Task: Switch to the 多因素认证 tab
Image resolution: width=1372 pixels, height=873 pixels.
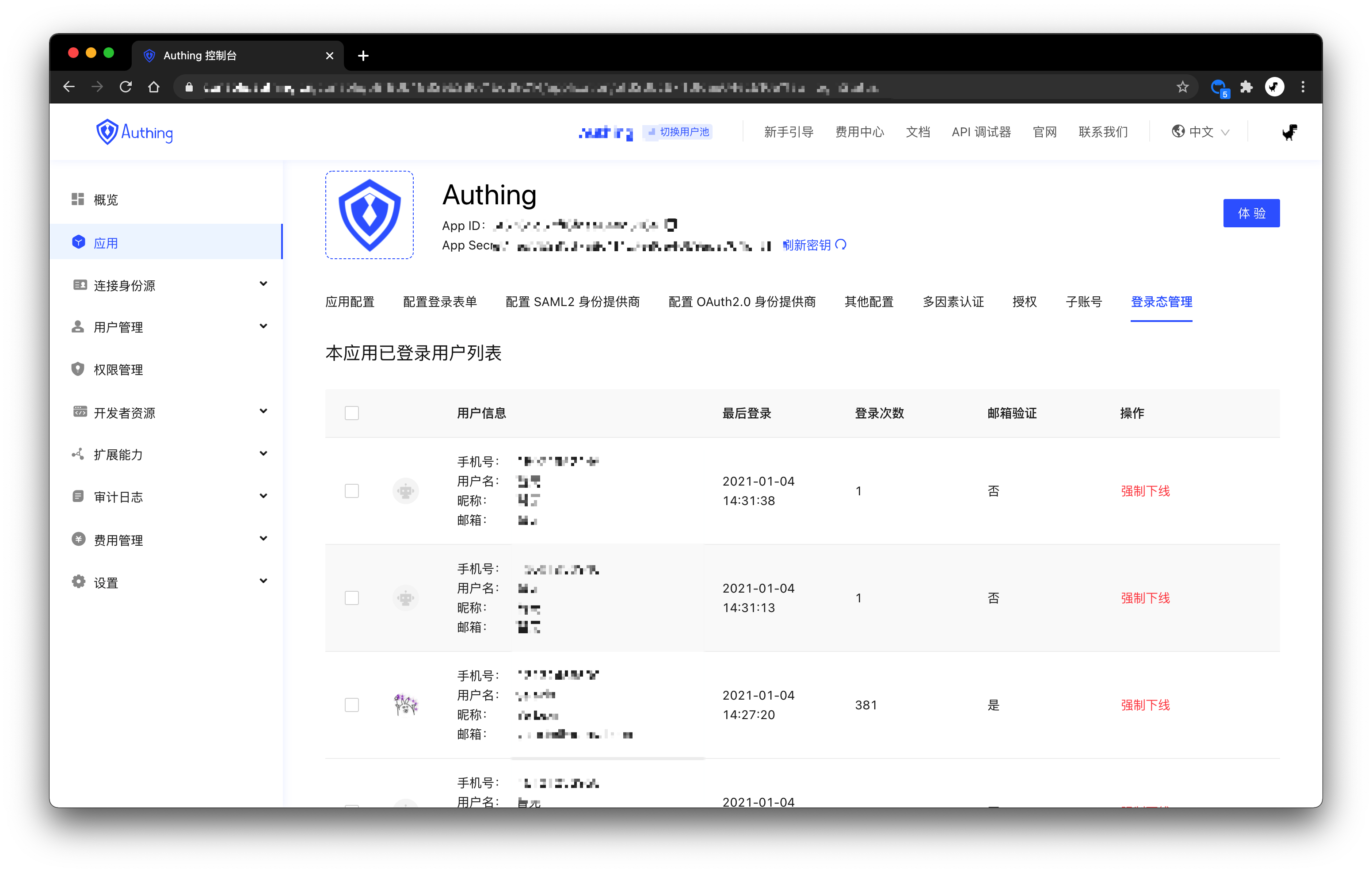Action: (953, 302)
